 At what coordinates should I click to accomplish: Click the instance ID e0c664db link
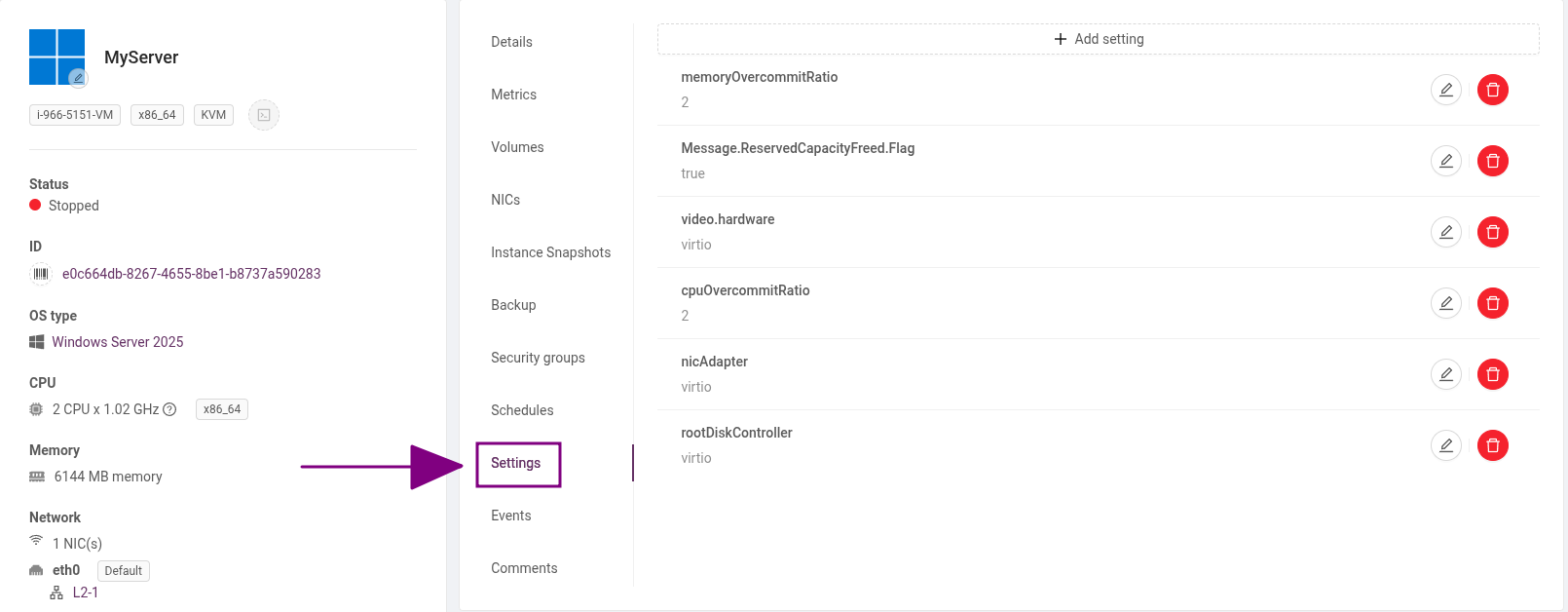(192, 274)
